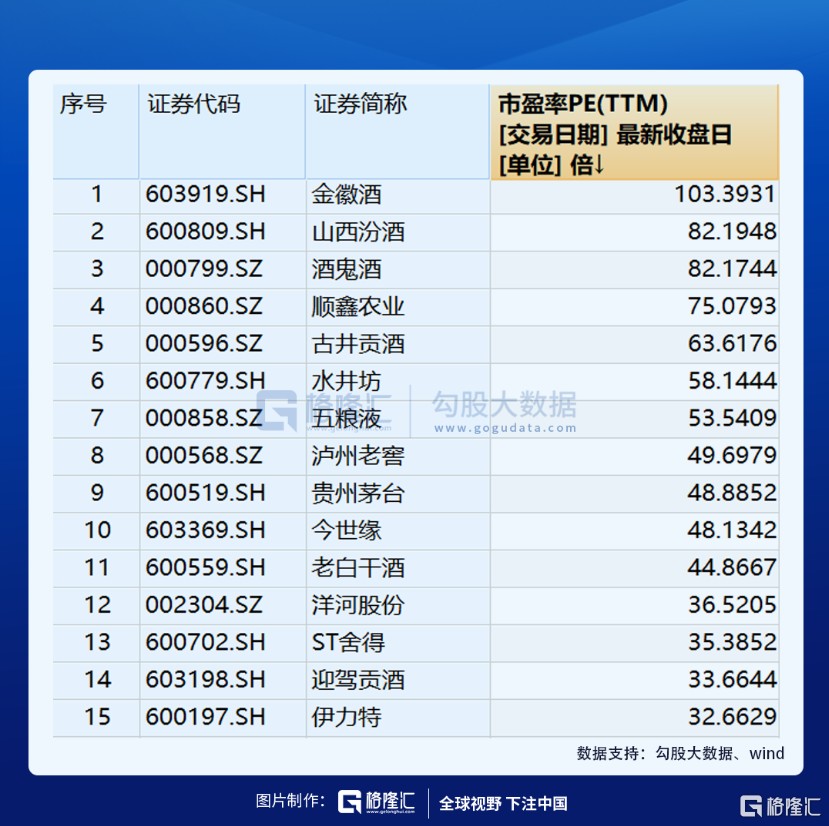Select stock code 600809.SH

pos(205,232)
